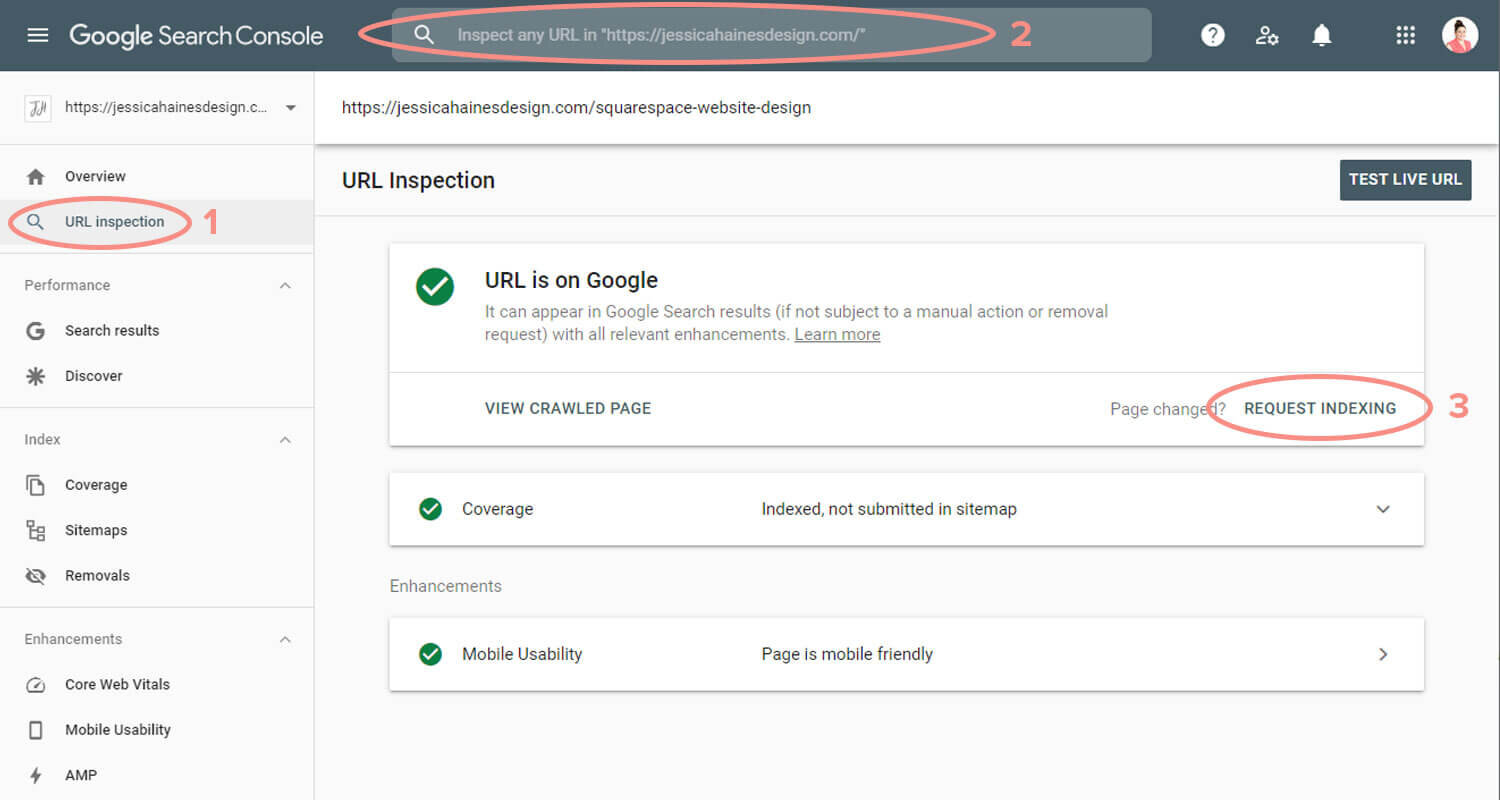Click the Mobile Usability phone icon in the sidebar
The height and width of the screenshot is (800, 1500).
pos(36,730)
